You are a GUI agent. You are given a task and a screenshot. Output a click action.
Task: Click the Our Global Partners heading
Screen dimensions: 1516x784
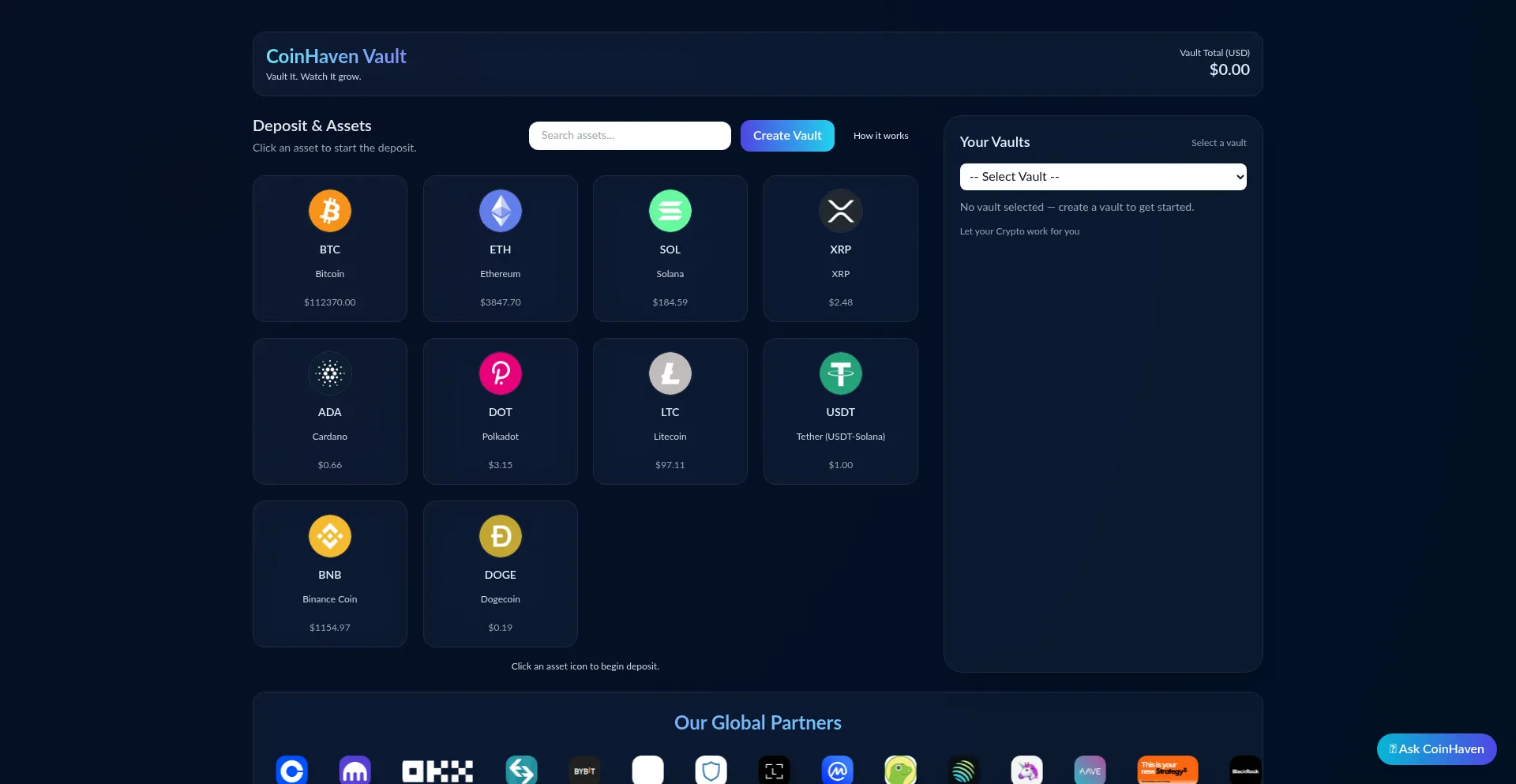point(758,722)
